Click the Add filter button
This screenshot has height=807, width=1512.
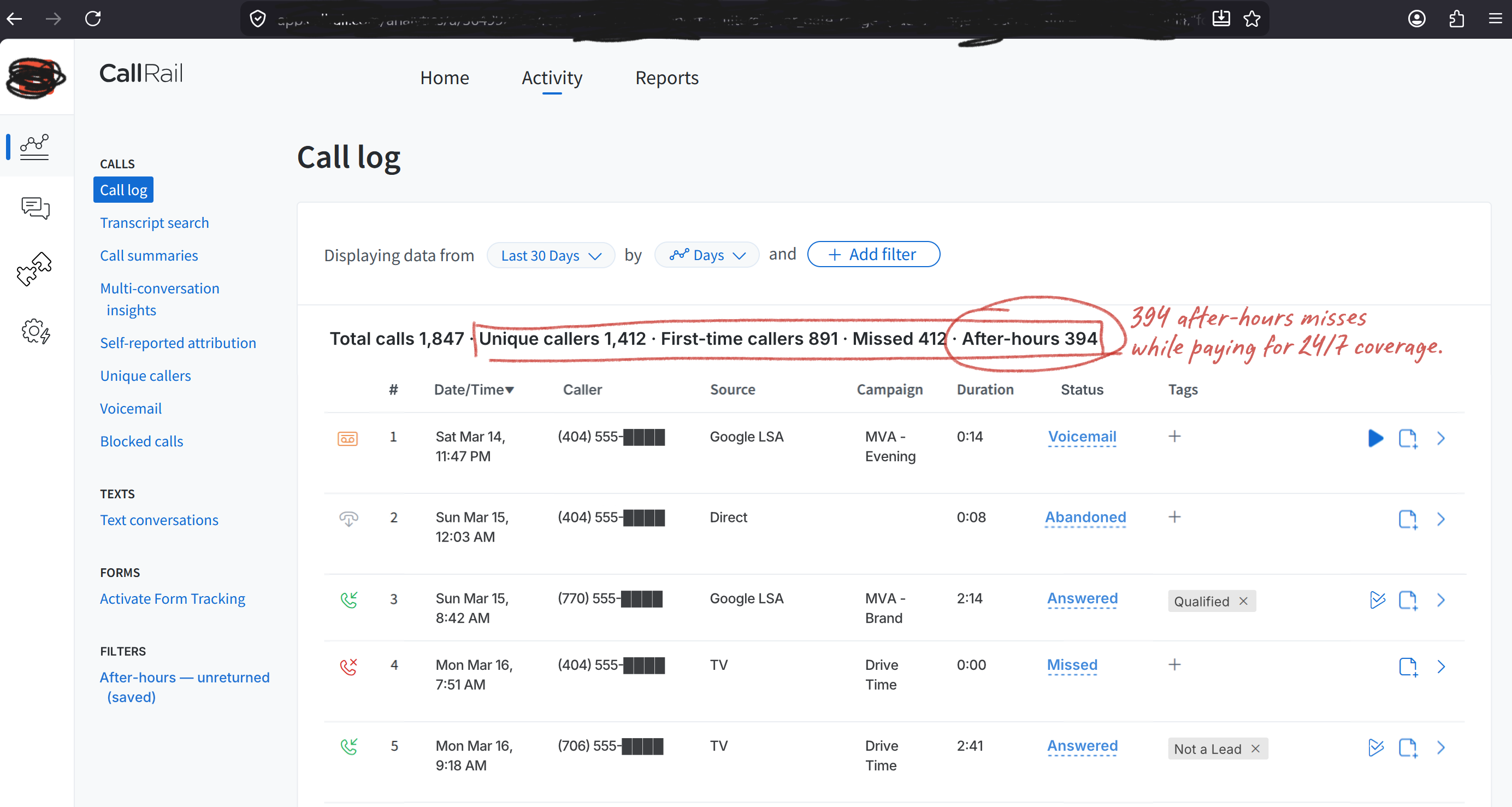click(873, 254)
